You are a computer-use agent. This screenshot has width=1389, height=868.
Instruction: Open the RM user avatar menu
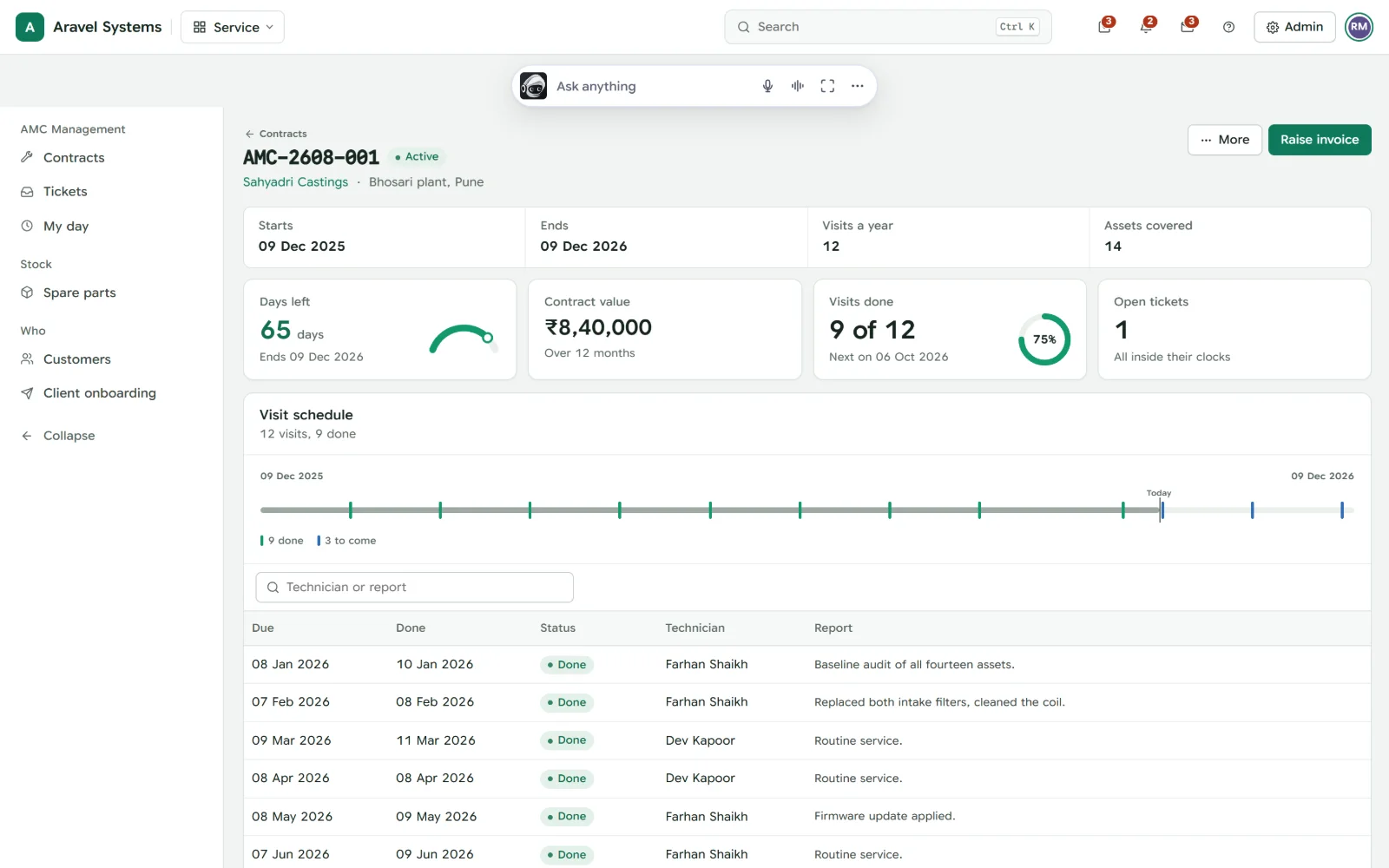[1359, 27]
